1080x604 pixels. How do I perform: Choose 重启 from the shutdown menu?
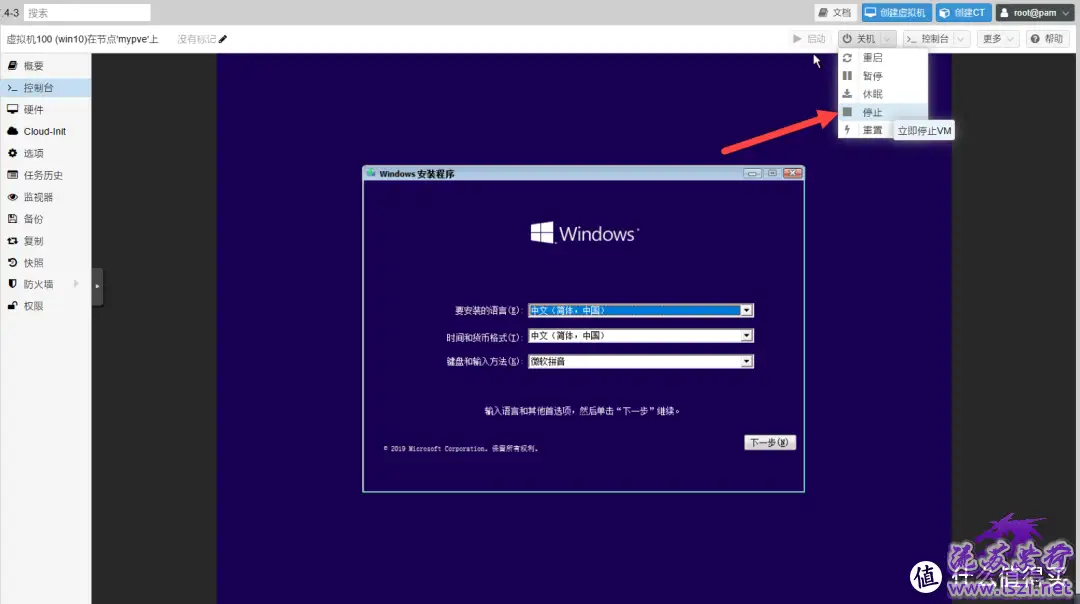click(x=883, y=58)
